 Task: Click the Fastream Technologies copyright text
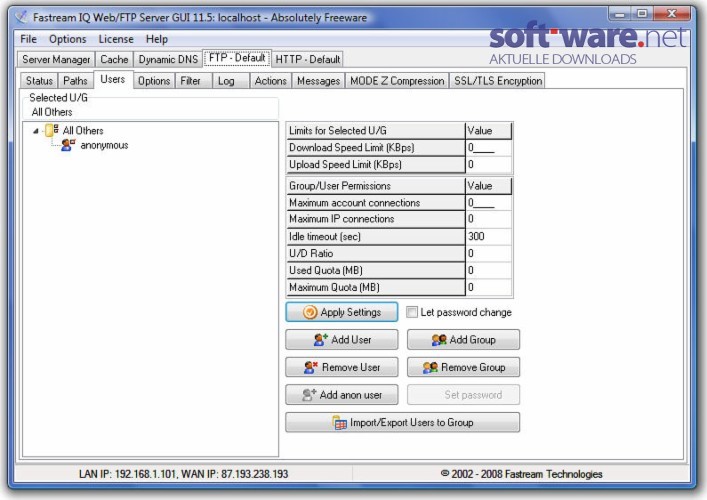pos(521,474)
